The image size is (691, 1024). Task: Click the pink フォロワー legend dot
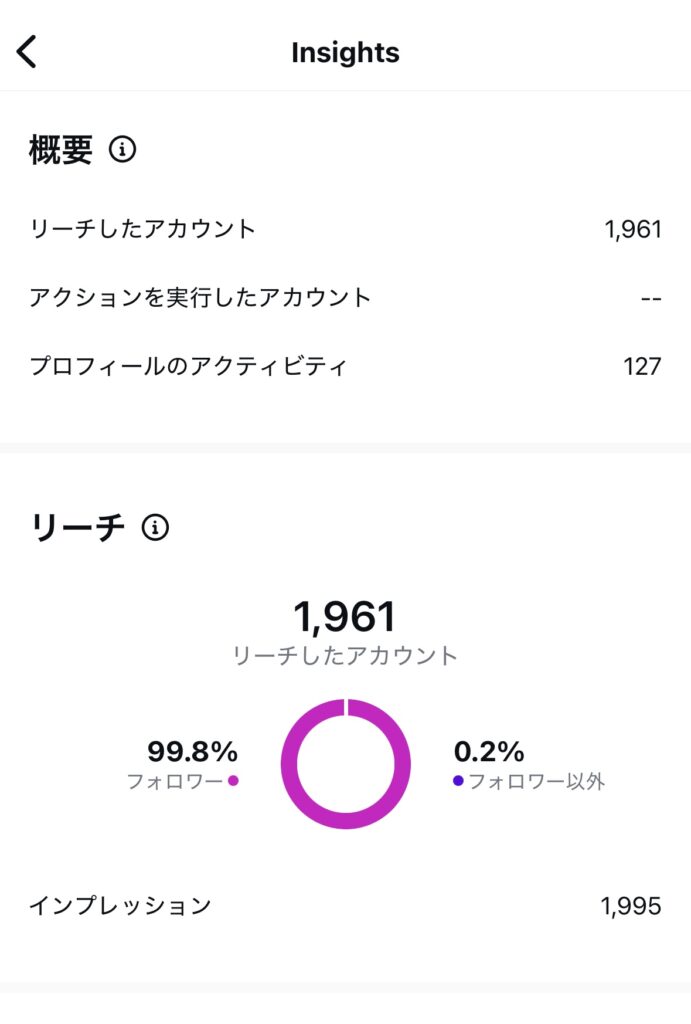[233, 781]
